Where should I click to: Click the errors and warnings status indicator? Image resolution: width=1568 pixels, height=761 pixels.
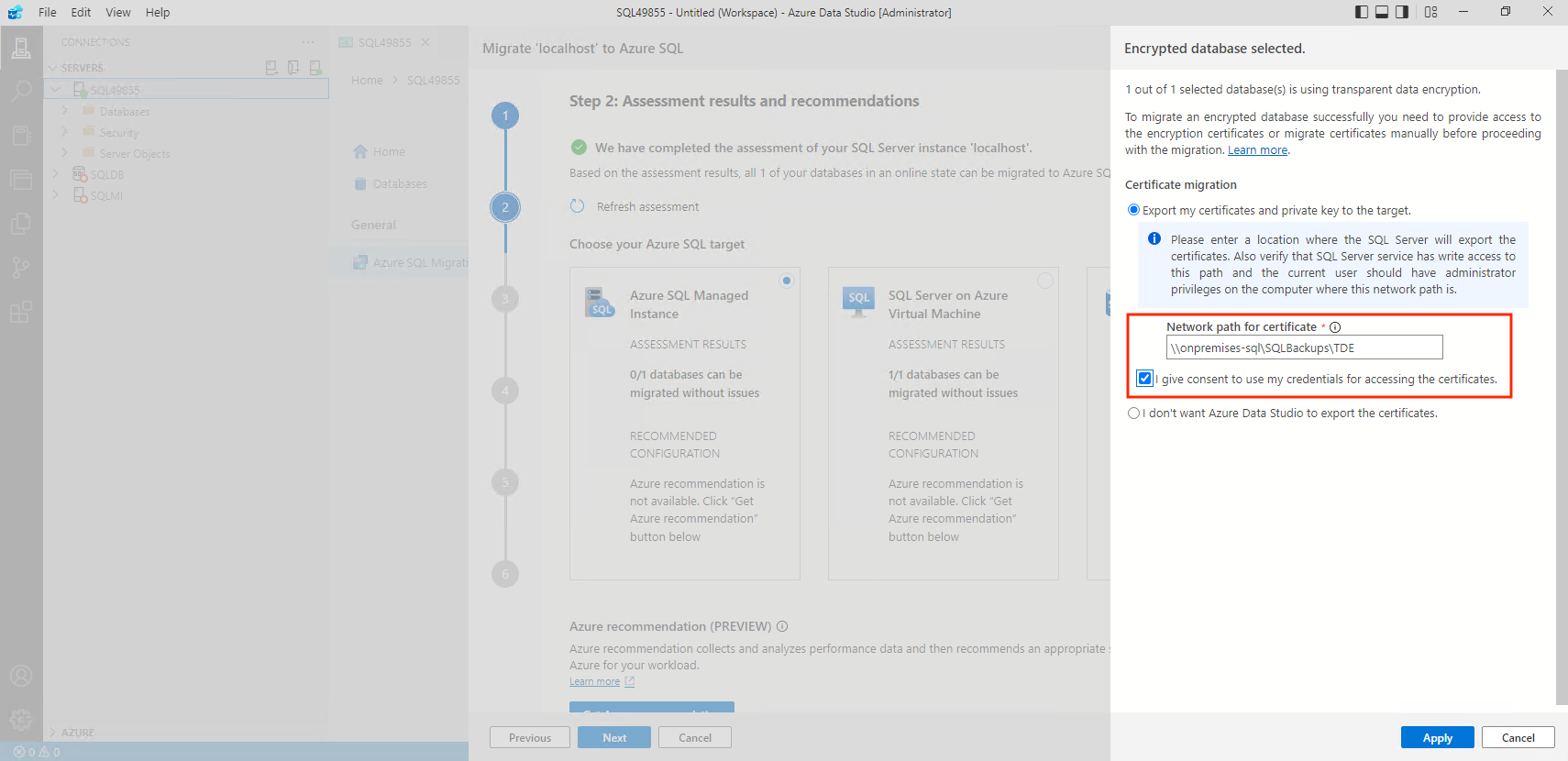coord(37,752)
